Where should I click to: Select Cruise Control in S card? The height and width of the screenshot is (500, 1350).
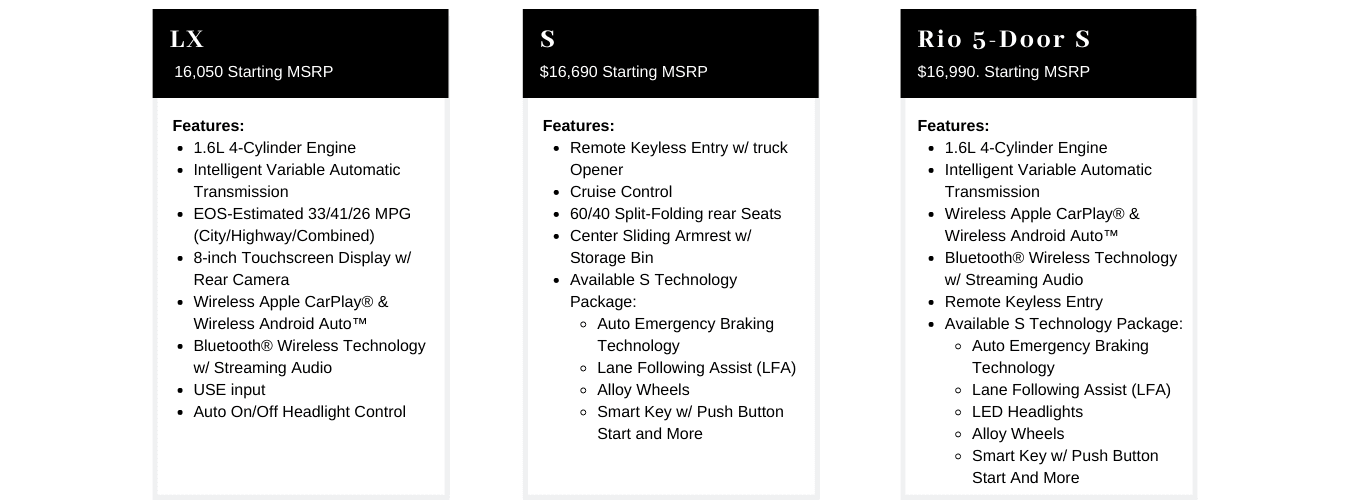pyautogui.click(x=621, y=192)
